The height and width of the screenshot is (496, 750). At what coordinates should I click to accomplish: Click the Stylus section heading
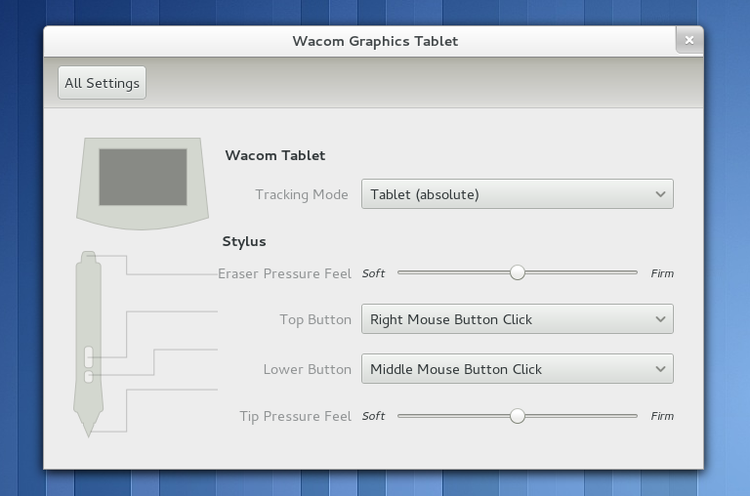[244, 241]
